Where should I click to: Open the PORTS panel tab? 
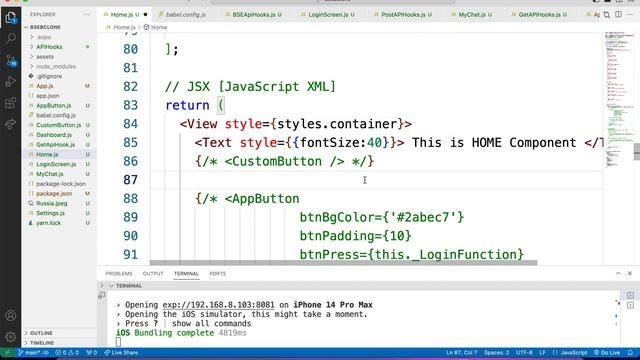click(218, 273)
